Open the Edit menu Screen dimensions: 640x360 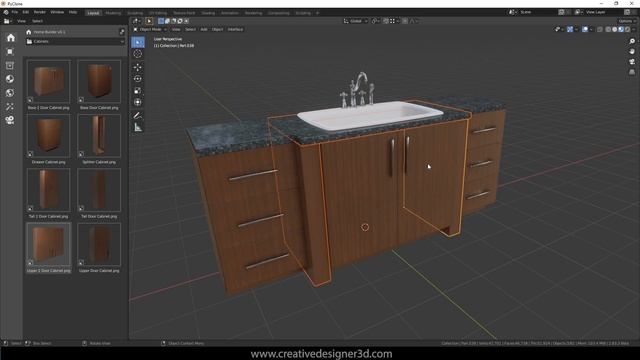point(26,12)
